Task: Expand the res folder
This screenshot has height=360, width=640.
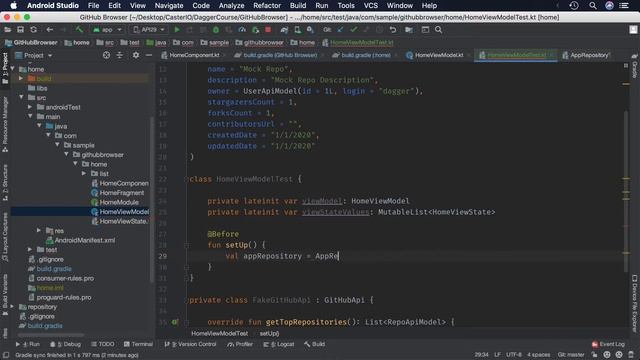Action: click(39, 231)
